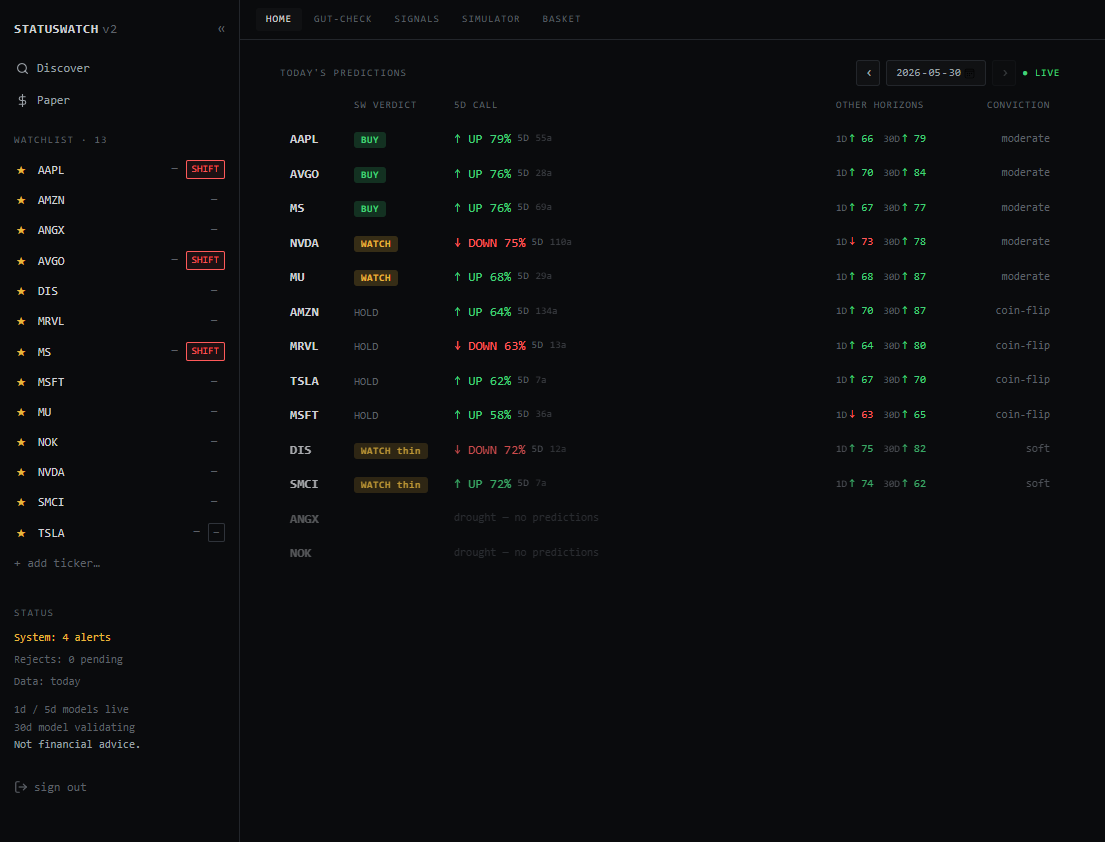Click the dash icon on the AMZN watchlist row
This screenshot has height=842, width=1105.
[x=214, y=199]
